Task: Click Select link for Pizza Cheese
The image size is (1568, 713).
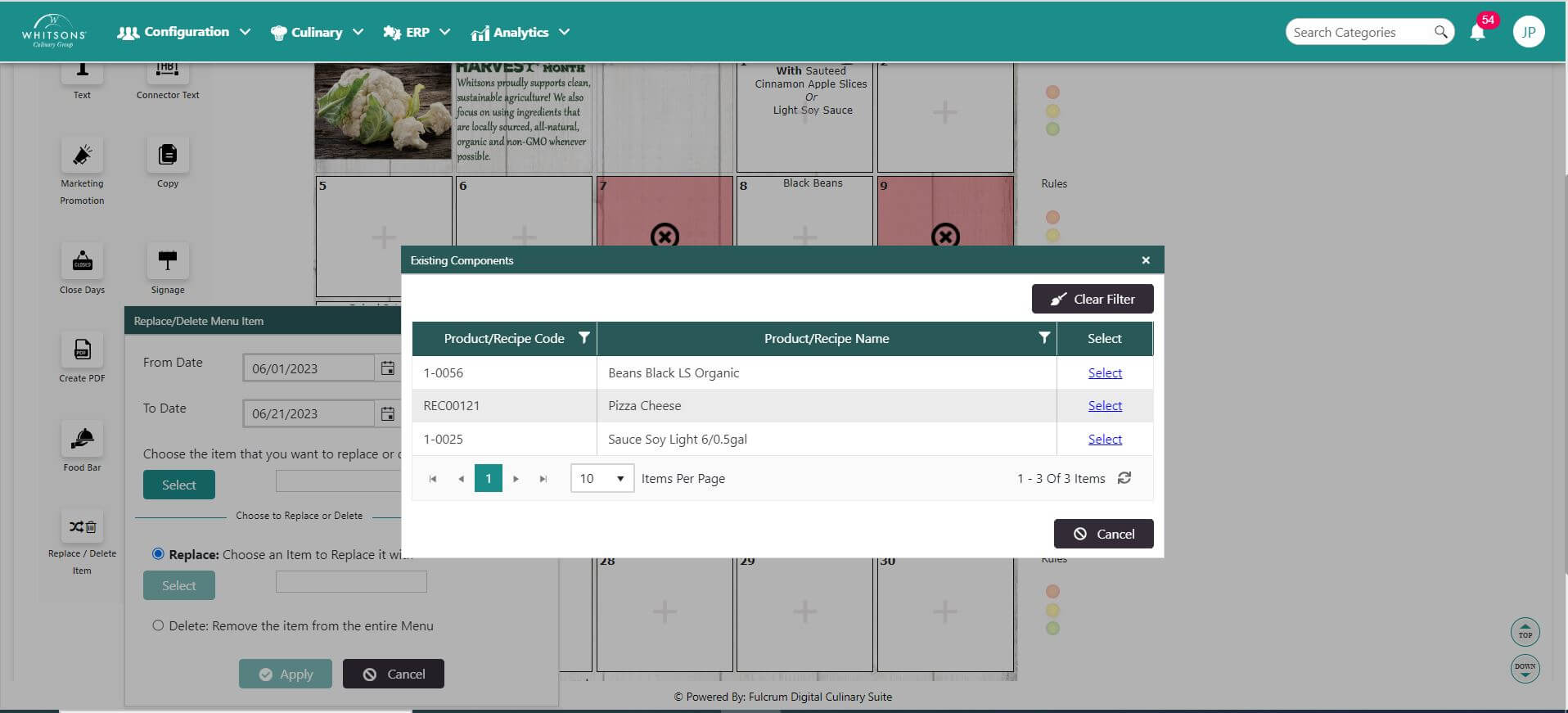Action: pyautogui.click(x=1104, y=406)
